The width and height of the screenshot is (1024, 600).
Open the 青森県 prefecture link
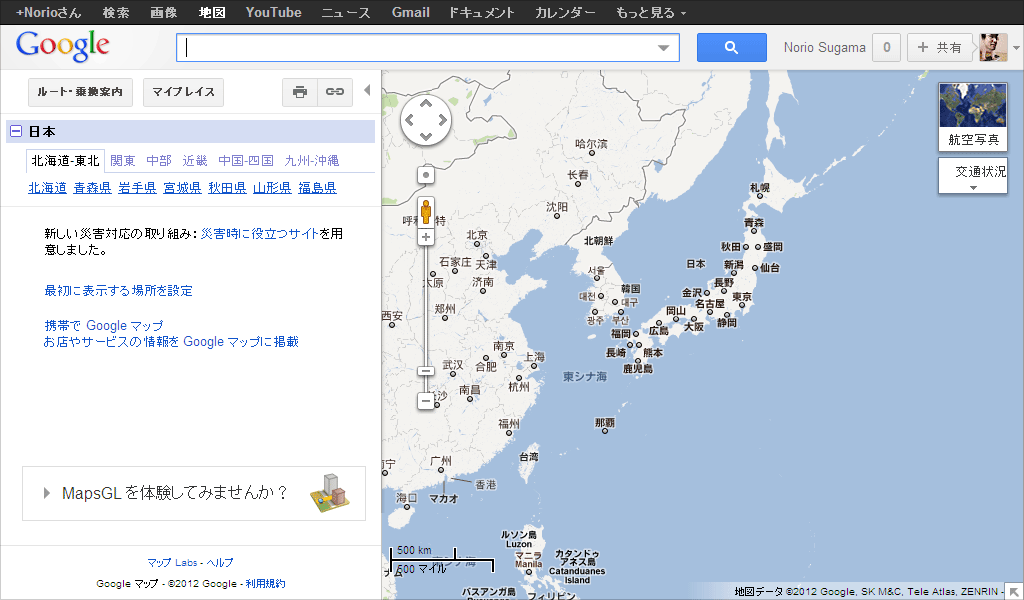click(93, 188)
